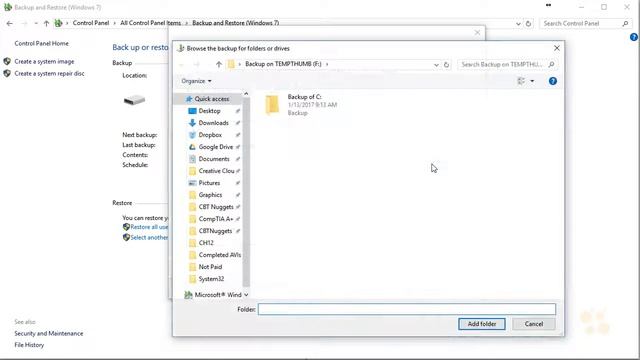The image size is (640, 360).
Task: Click Restore all users' files link
Action: [149, 227]
